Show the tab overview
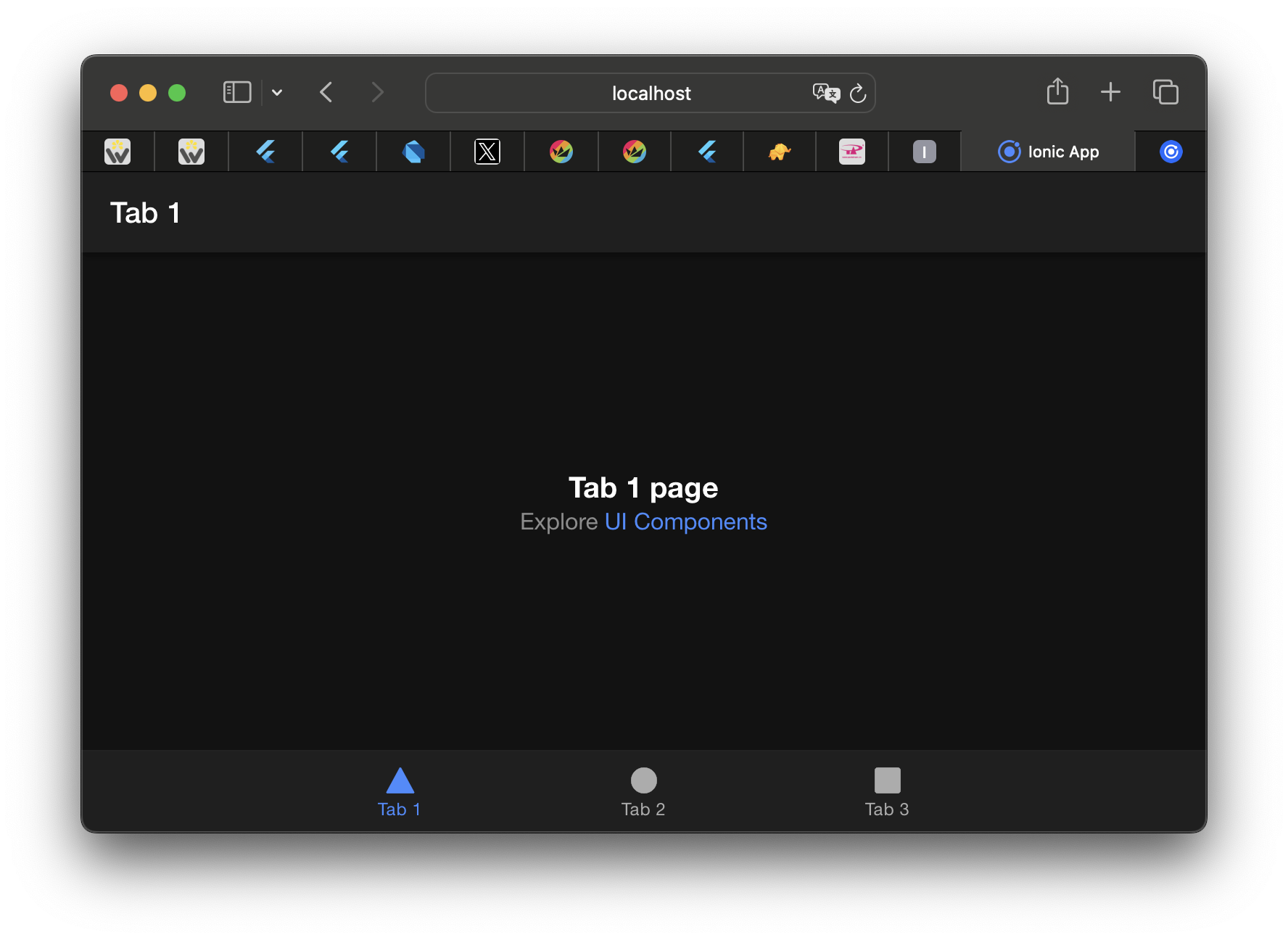 click(x=1165, y=92)
